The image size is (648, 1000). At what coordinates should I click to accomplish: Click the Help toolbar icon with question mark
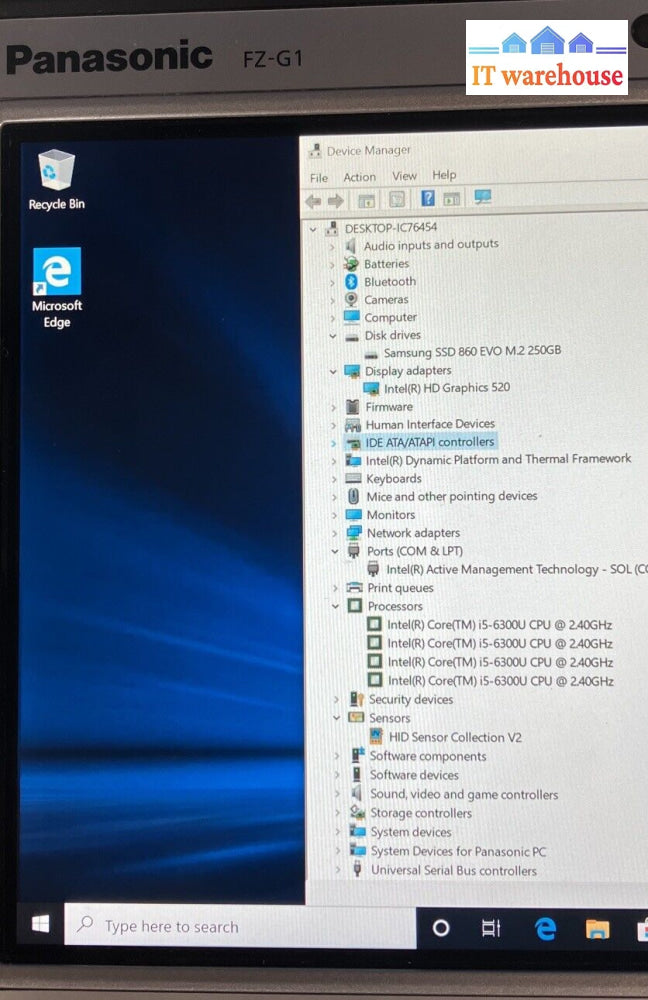click(427, 199)
